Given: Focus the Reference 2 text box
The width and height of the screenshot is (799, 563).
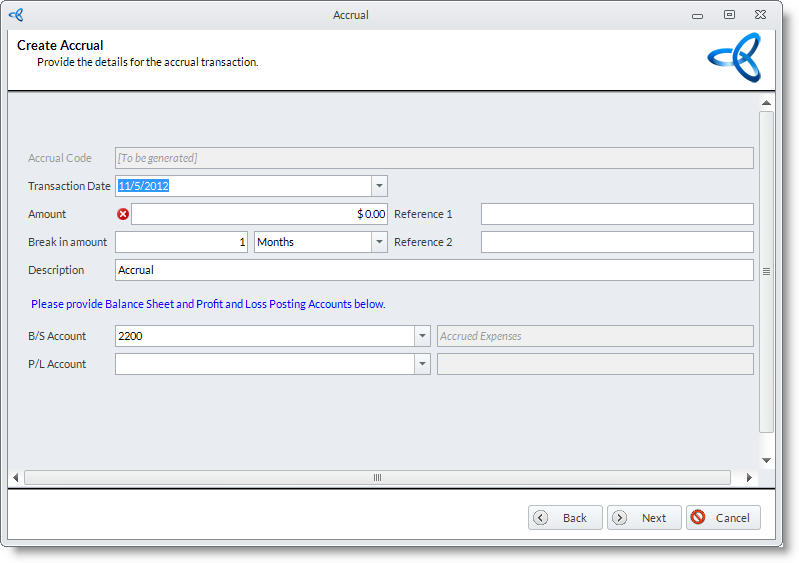Looking at the screenshot, I should tap(616, 242).
